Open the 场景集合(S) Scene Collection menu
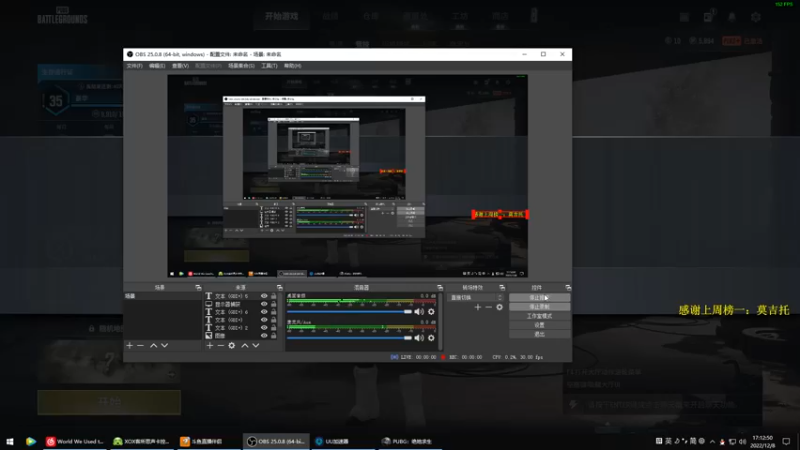Image resolution: width=800 pixels, height=450 pixels. (x=241, y=66)
